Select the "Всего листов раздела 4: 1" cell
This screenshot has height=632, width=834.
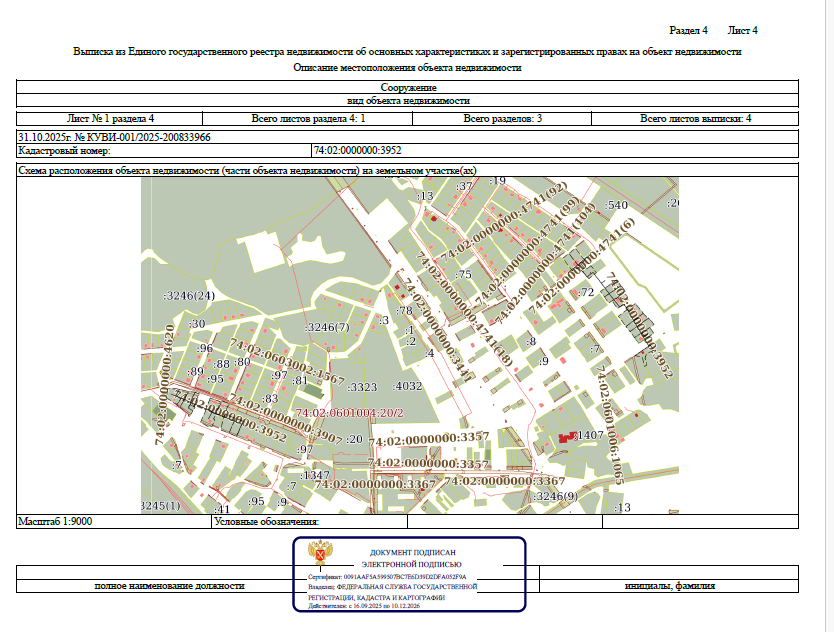[307, 119]
